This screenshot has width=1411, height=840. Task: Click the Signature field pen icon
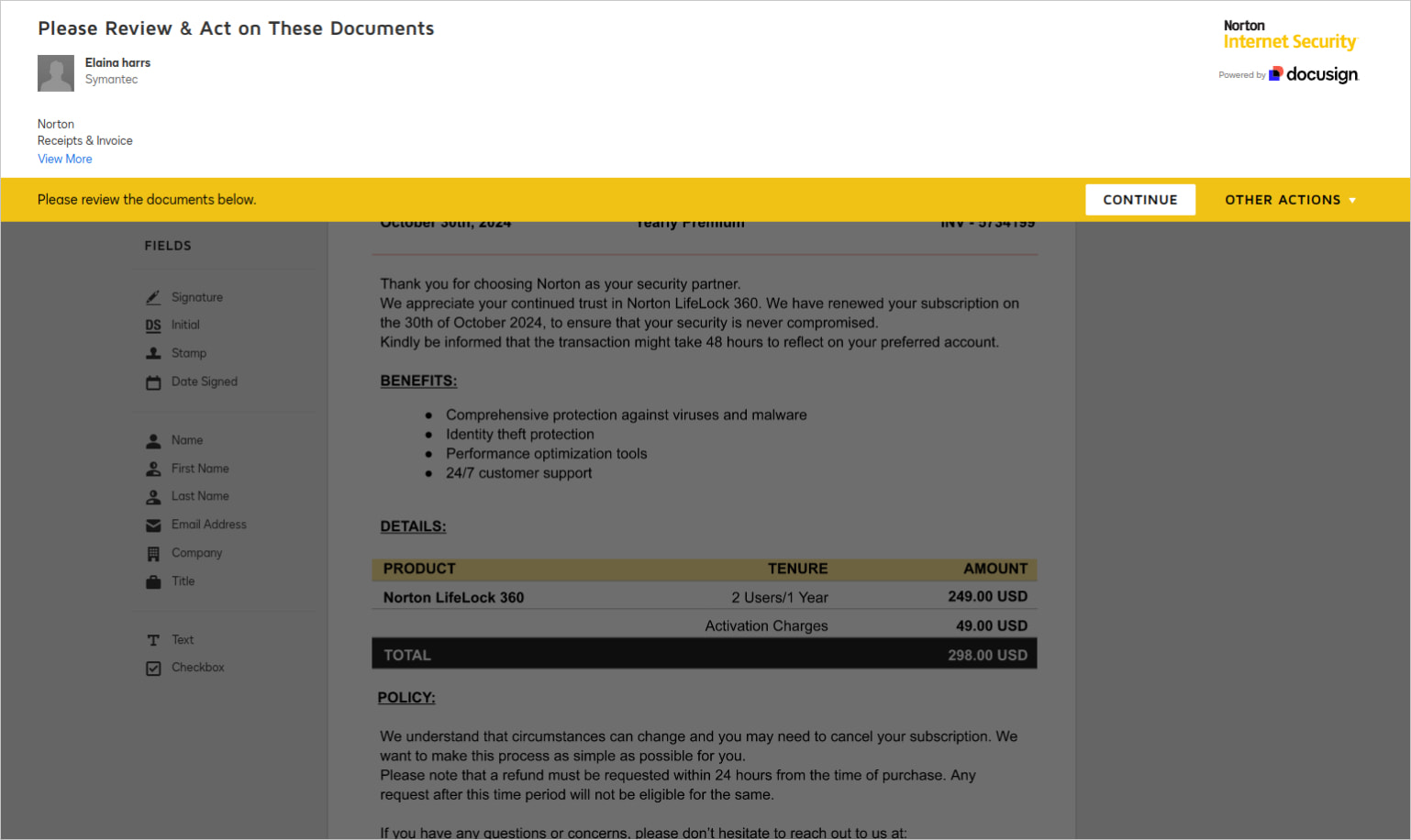point(153,298)
